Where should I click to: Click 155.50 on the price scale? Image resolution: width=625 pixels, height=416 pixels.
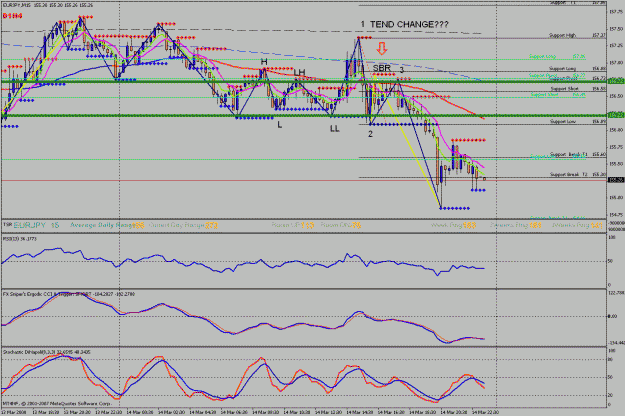pyautogui.click(x=616, y=163)
